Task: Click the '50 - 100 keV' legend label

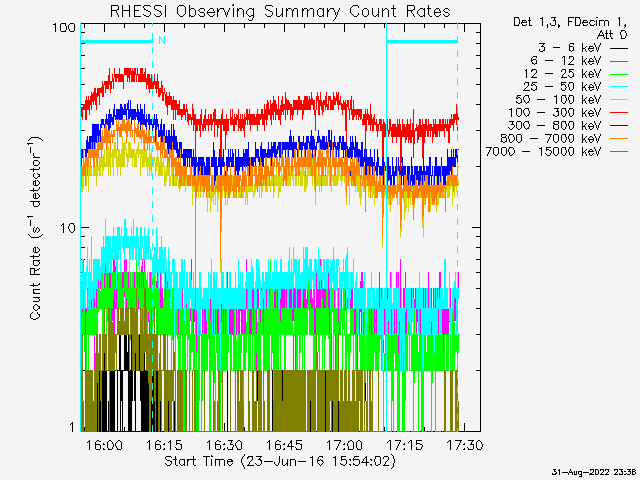Action: (558, 100)
